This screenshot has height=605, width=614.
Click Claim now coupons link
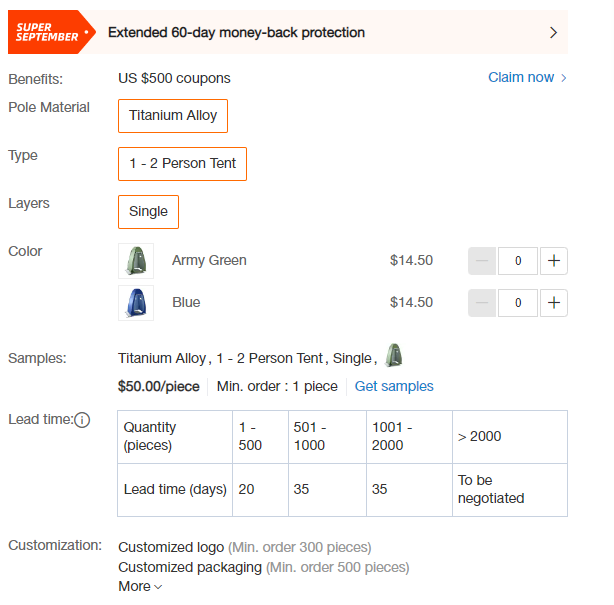point(527,78)
